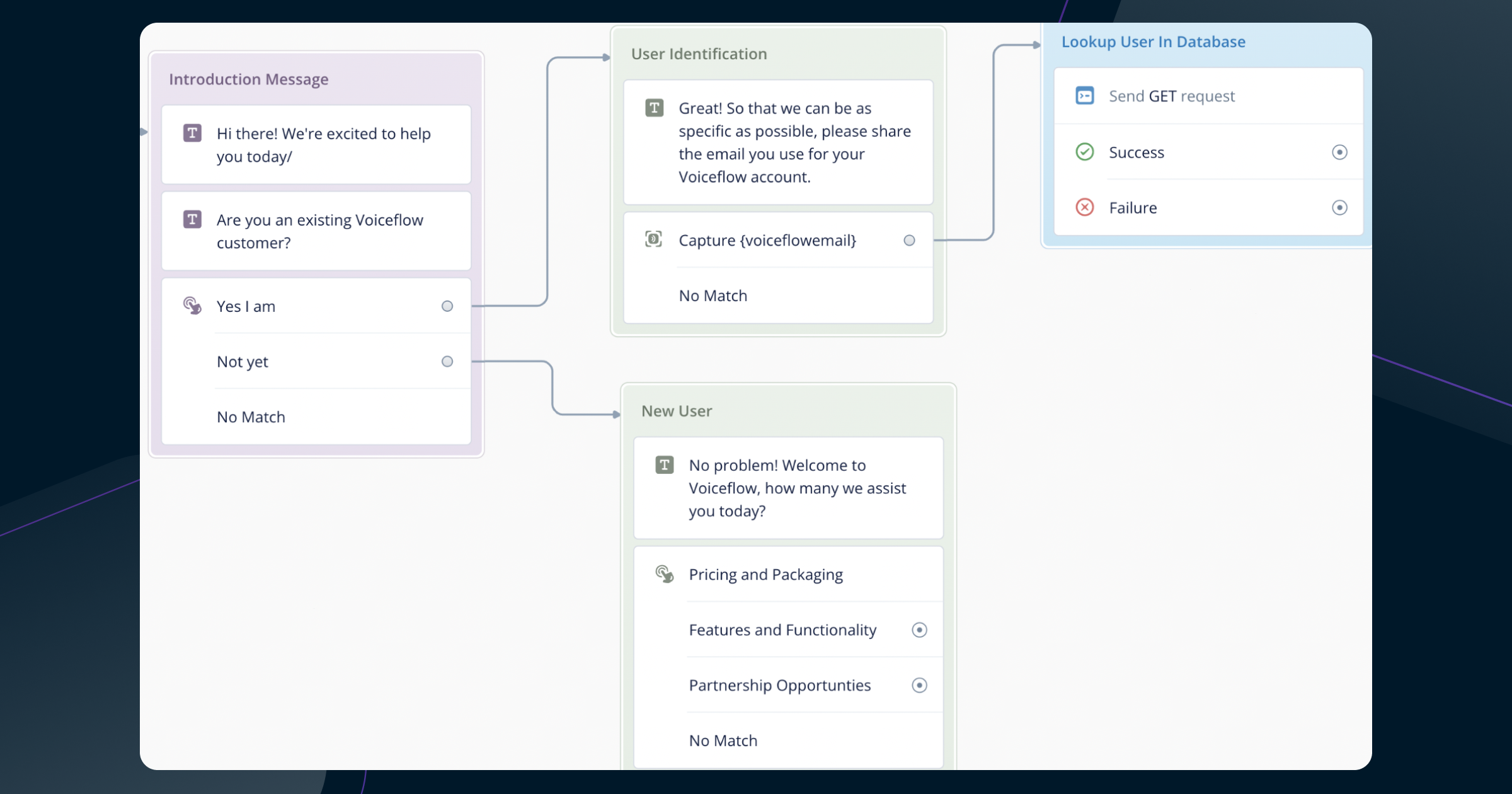Click the Success output port circle
This screenshot has width=1512, height=794.
tap(1339, 152)
